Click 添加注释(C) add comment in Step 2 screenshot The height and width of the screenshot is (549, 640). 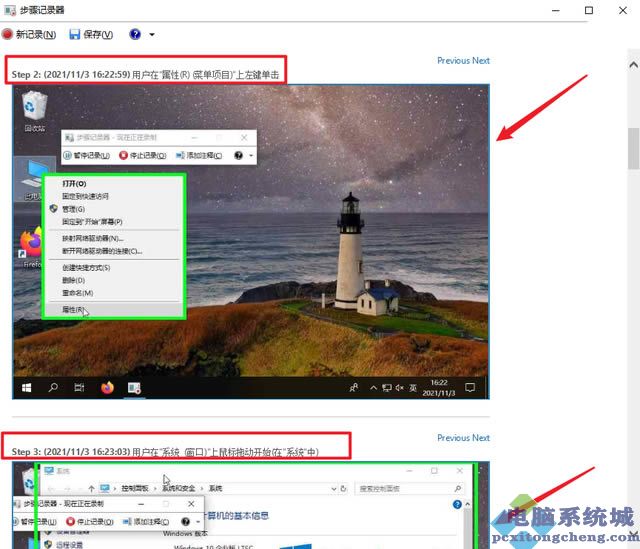pyautogui.click(x=199, y=156)
